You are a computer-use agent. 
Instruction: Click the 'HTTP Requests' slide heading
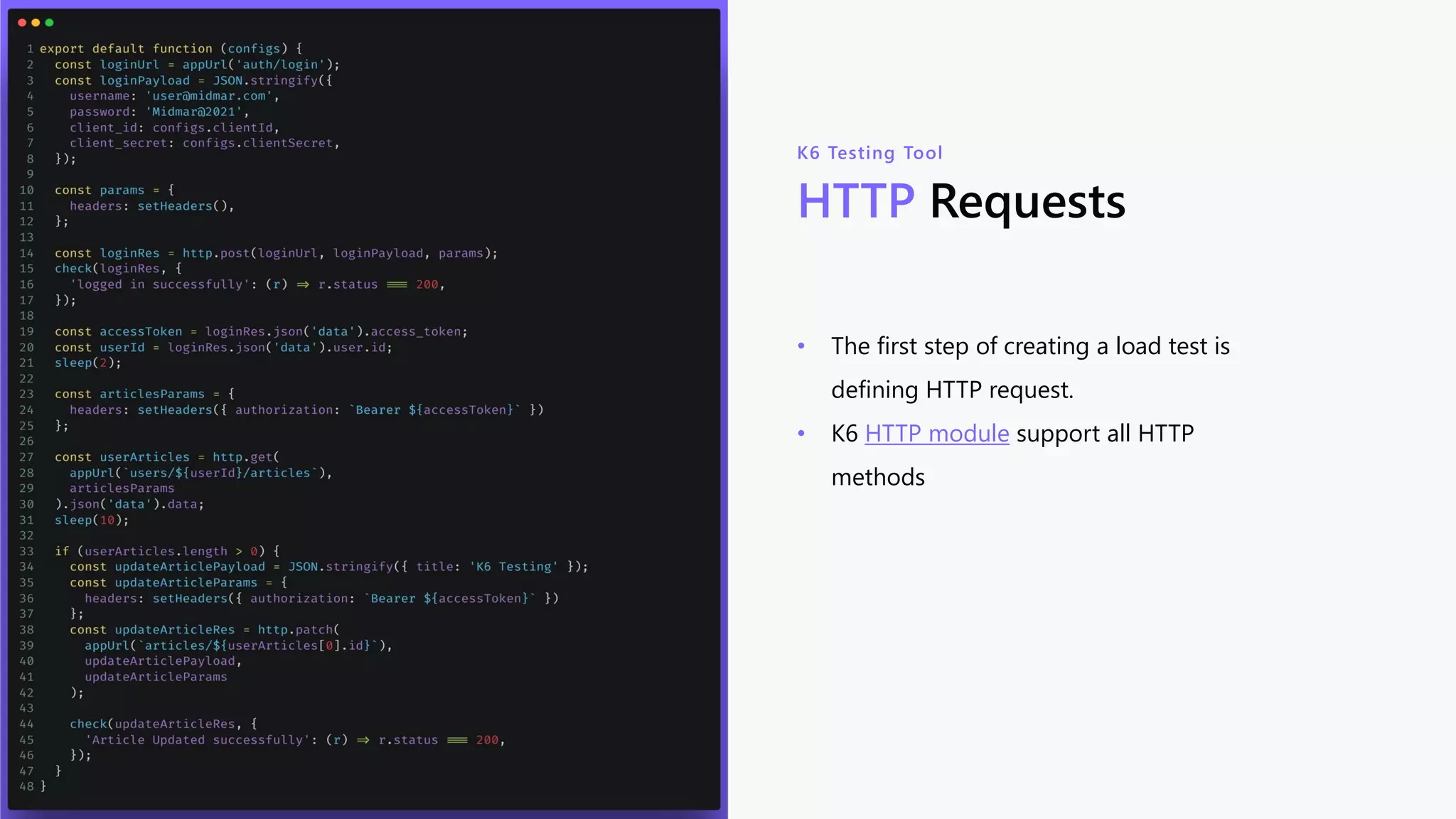tap(962, 201)
